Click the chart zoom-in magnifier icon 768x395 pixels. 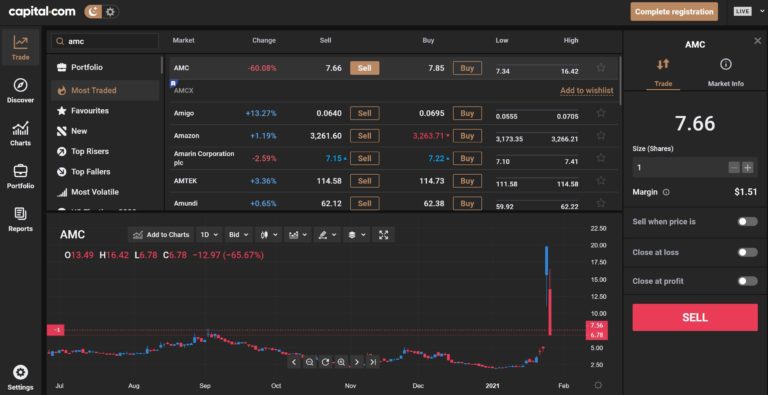click(341, 362)
